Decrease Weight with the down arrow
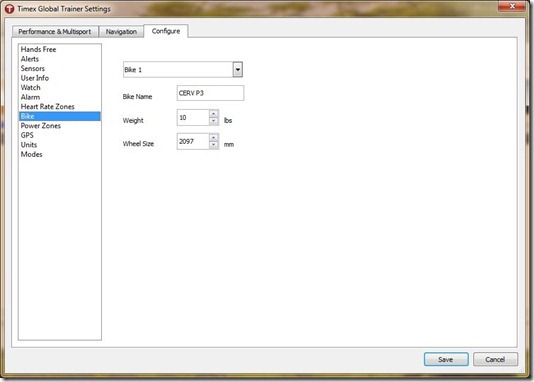Viewport: 534px width, 382px height. [214, 121]
